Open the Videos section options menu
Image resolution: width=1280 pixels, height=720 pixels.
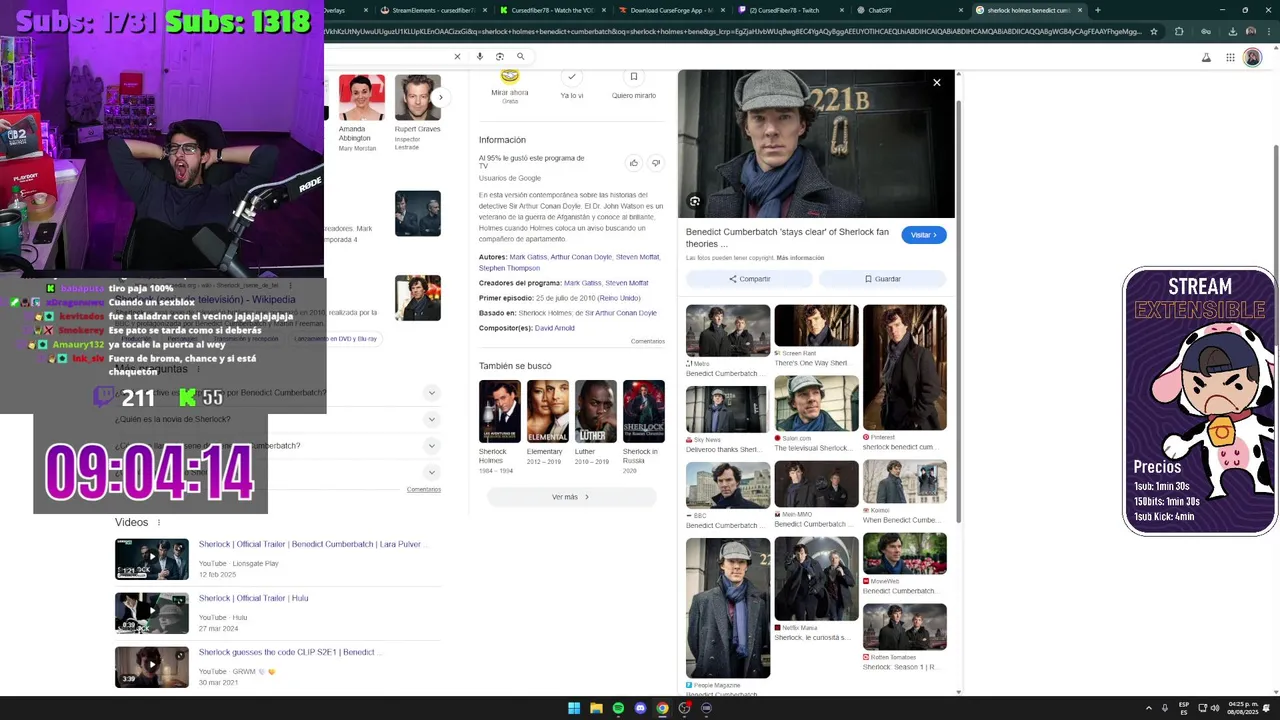tap(158, 523)
